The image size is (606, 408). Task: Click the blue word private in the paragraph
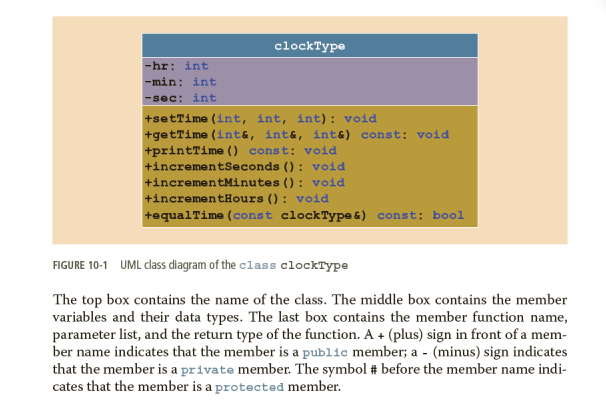[x=207, y=370]
